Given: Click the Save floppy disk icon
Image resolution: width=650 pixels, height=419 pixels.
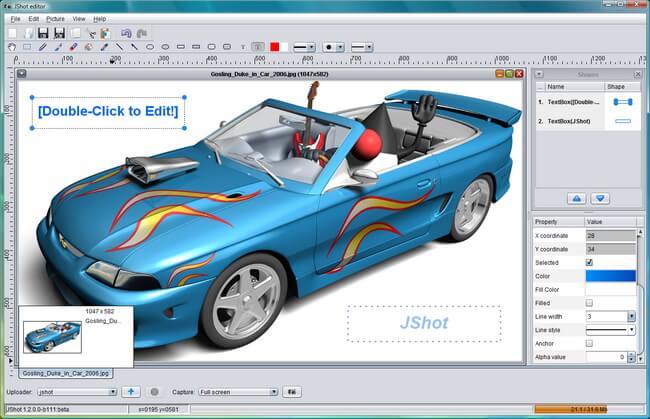Looking at the screenshot, I should tap(43, 33).
